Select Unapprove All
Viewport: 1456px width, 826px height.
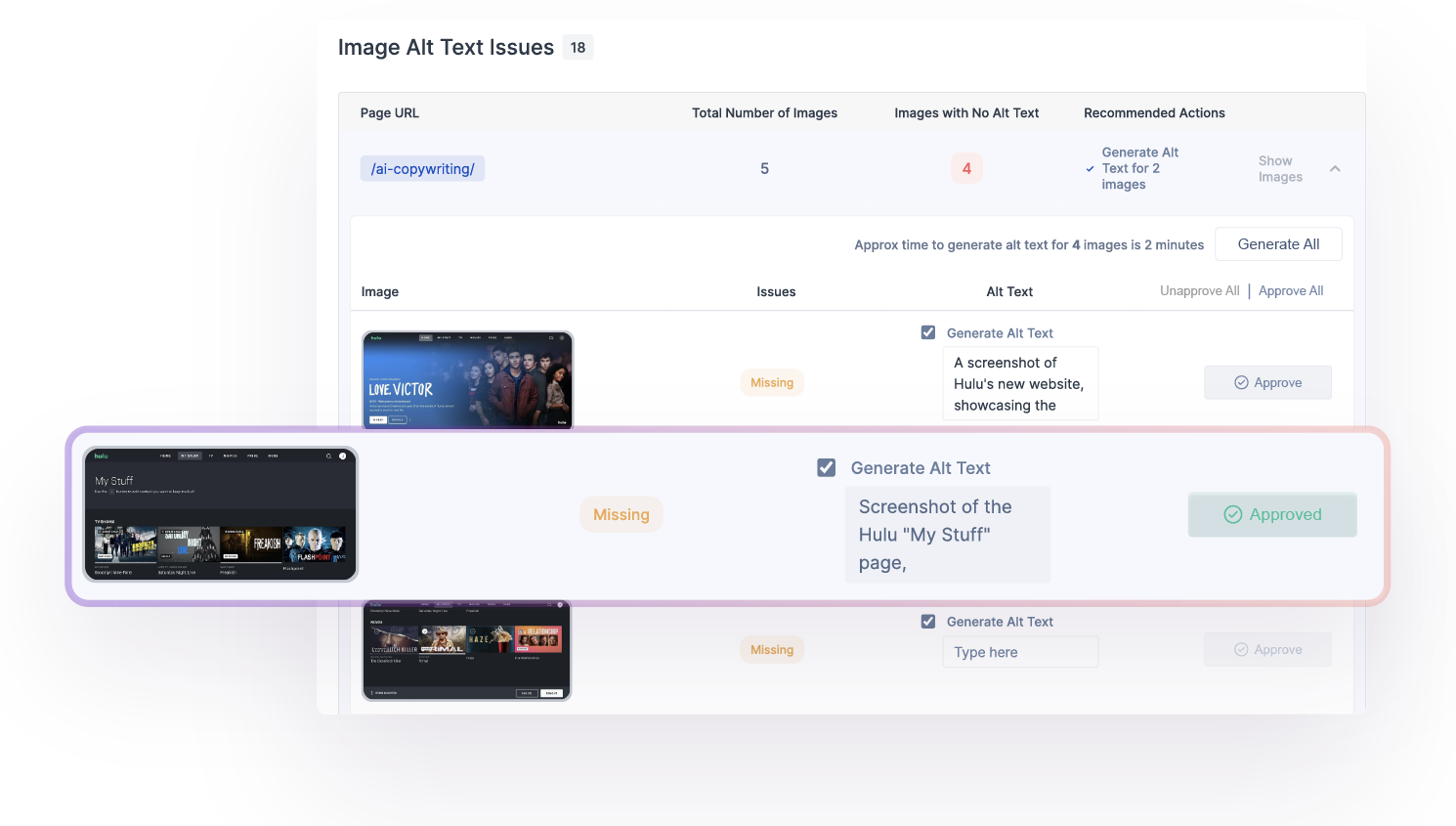click(x=1199, y=290)
